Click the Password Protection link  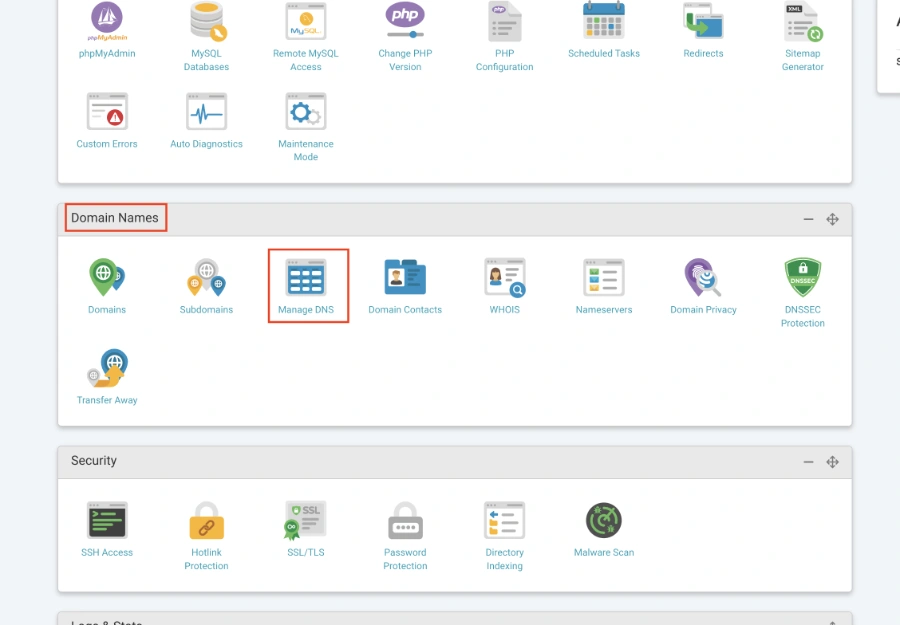pos(405,559)
